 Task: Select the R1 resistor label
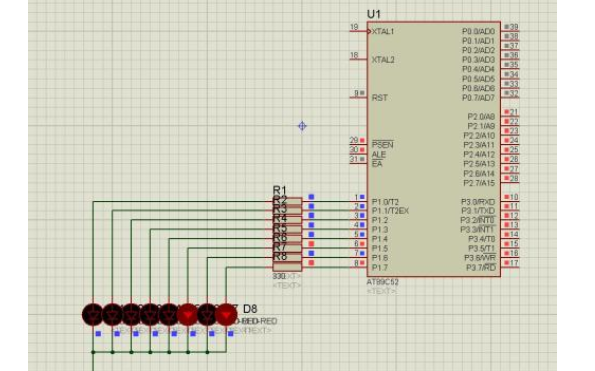click(280, 190)
